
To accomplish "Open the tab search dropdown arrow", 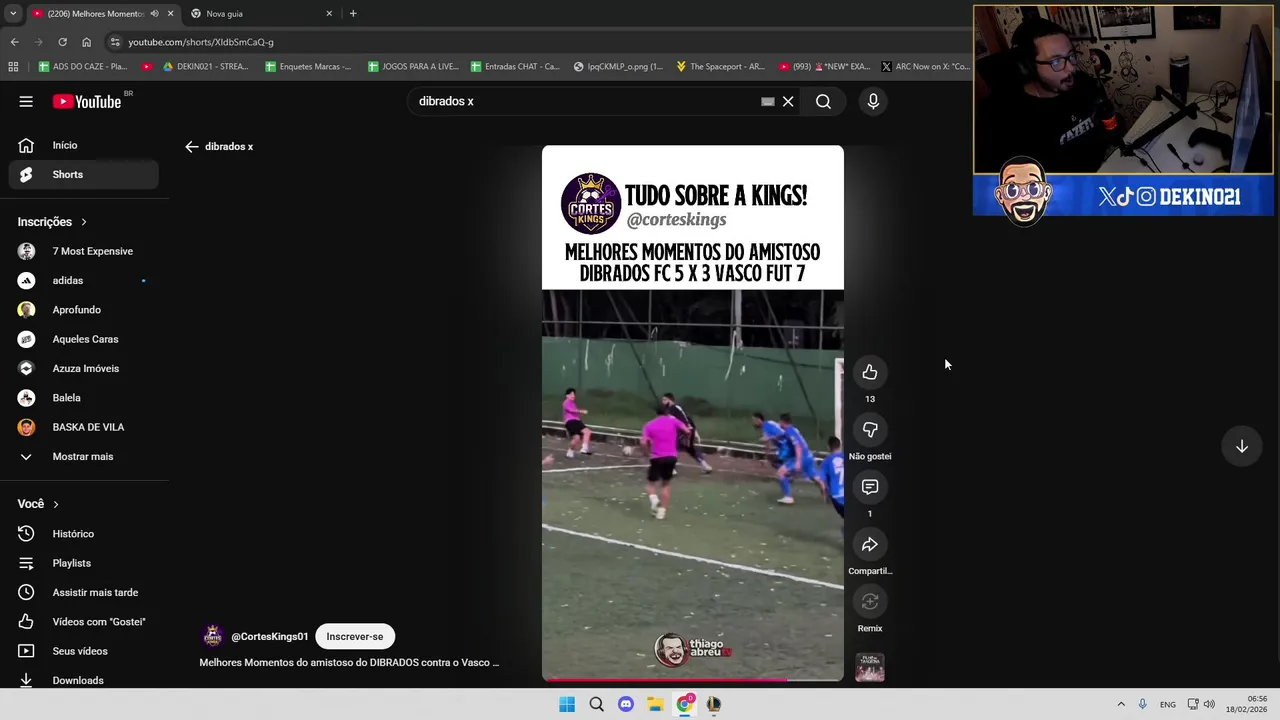I will [13, 13].
